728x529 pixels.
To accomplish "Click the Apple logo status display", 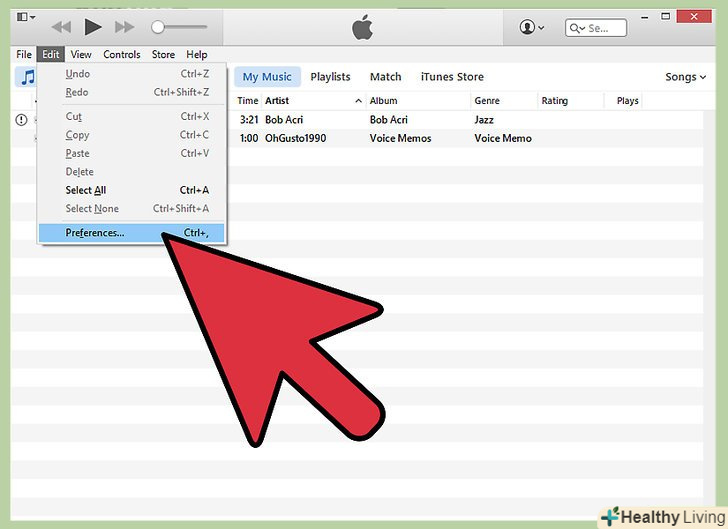I will (362, 27).
